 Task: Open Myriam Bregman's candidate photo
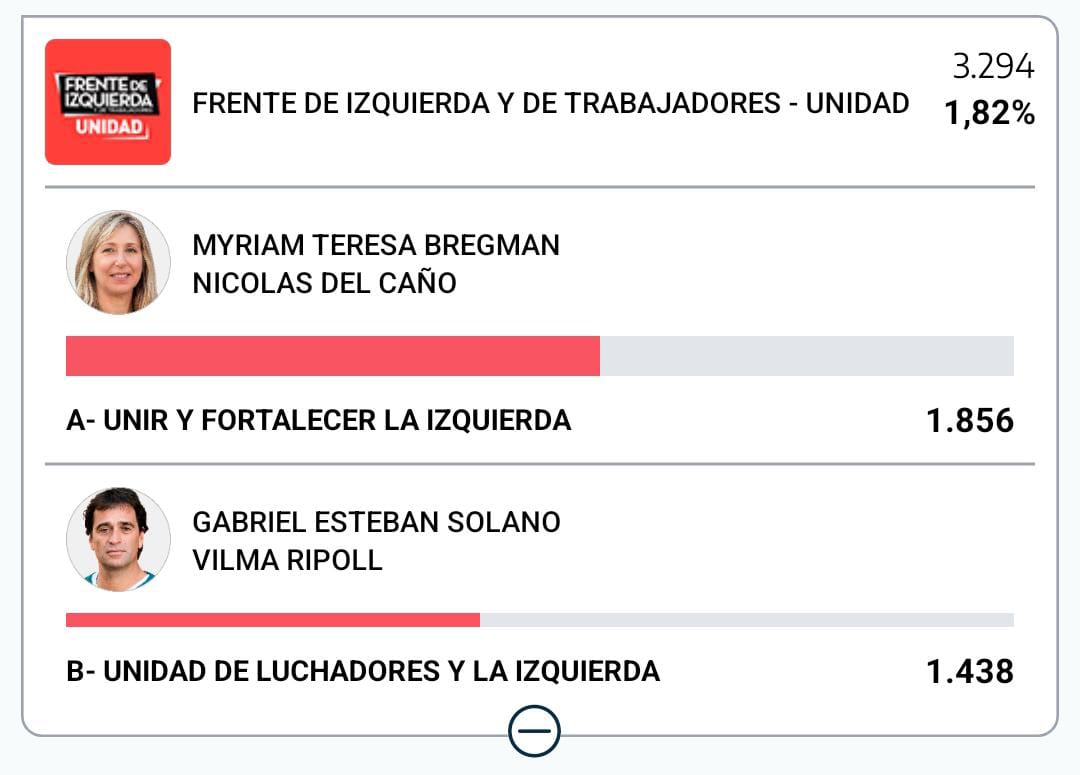118,262
